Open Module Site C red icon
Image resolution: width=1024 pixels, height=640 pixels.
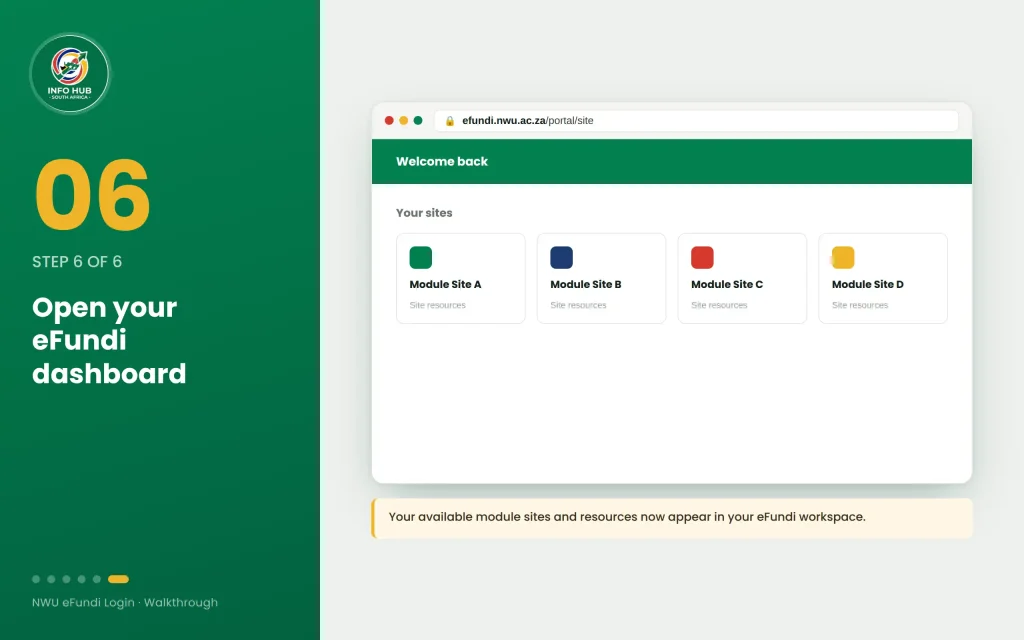click(702, 257)
